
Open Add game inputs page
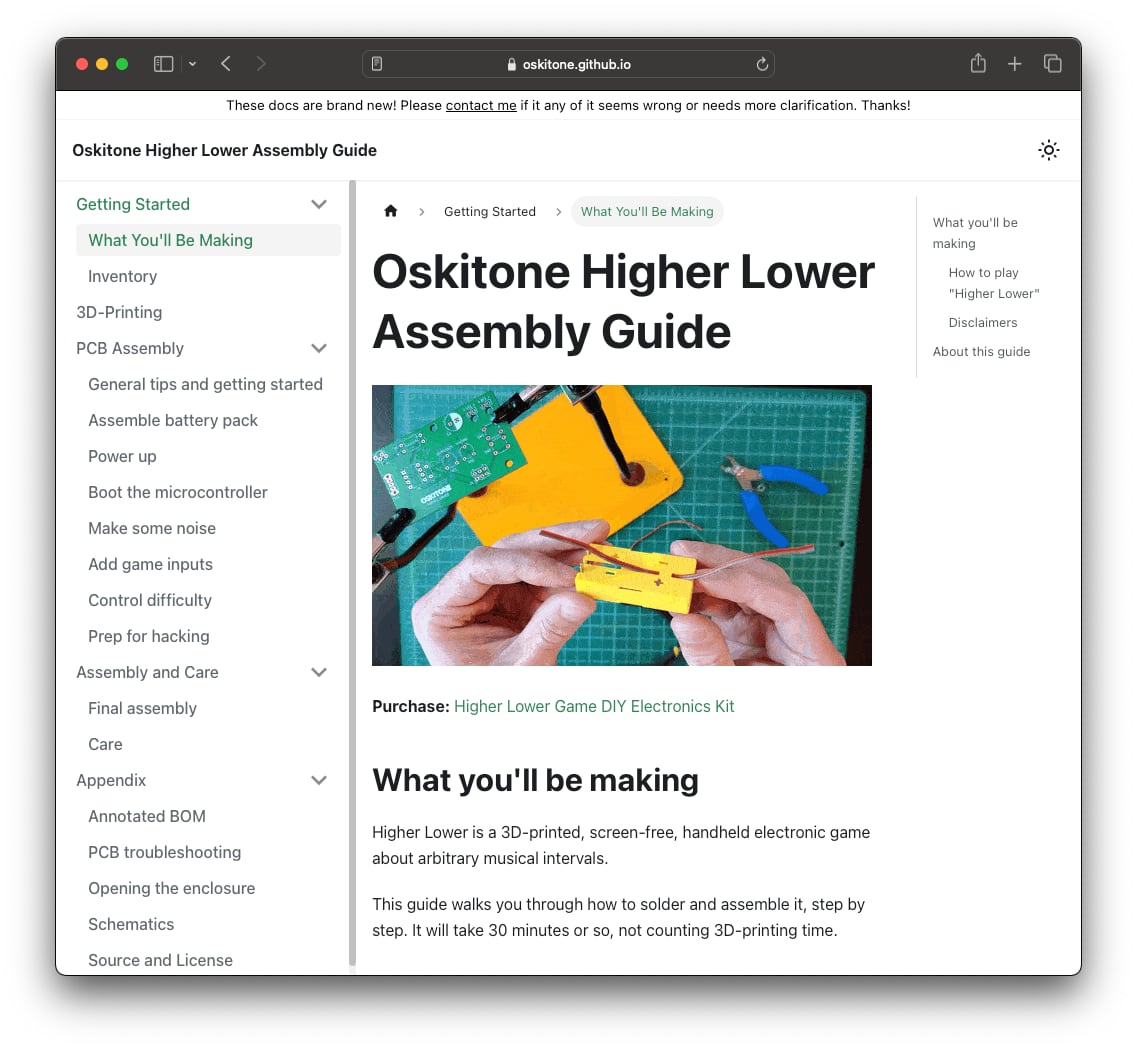point(151,565)
